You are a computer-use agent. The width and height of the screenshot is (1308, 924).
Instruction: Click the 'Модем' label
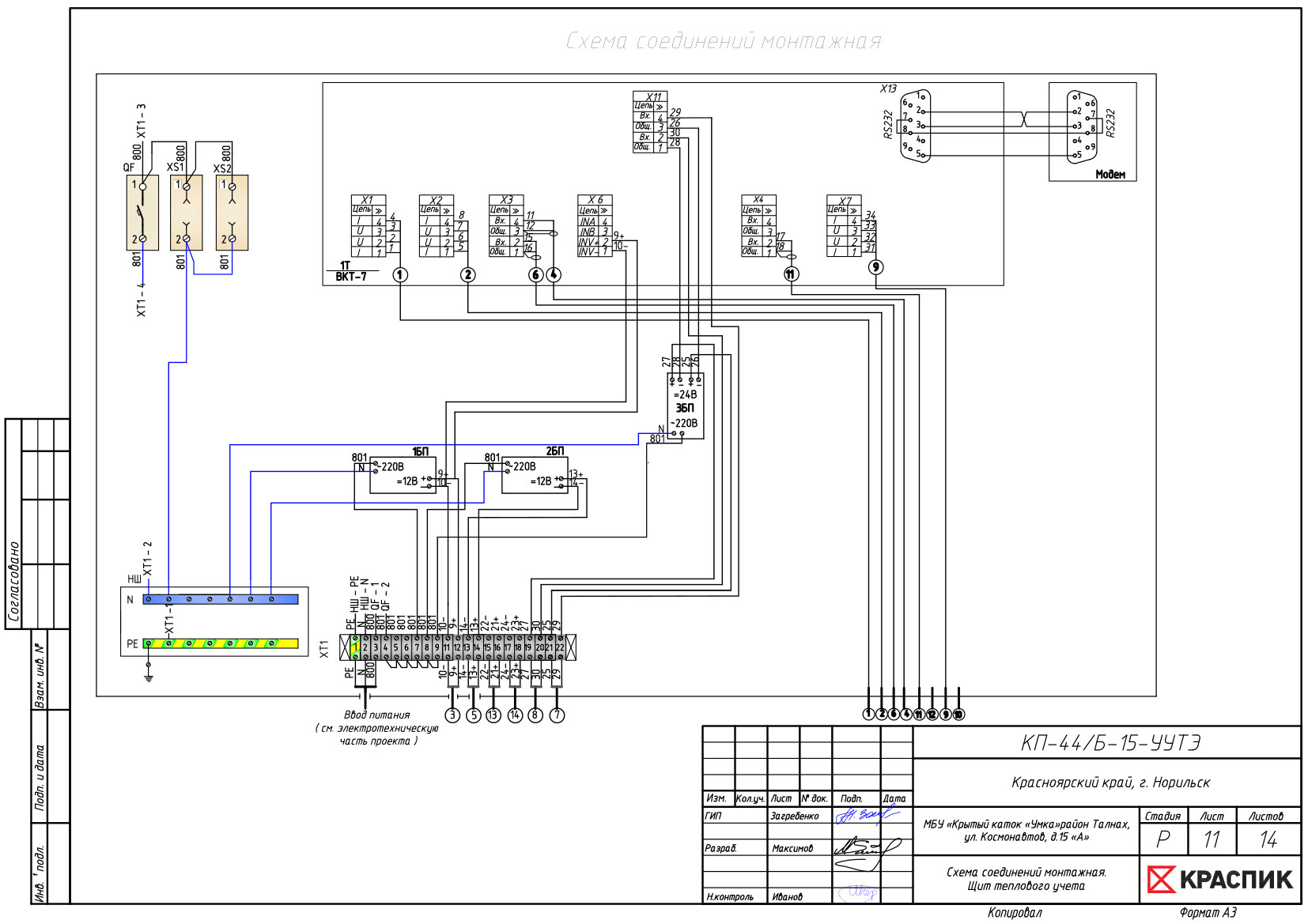pyautogui.click(x=1110, y=174)
